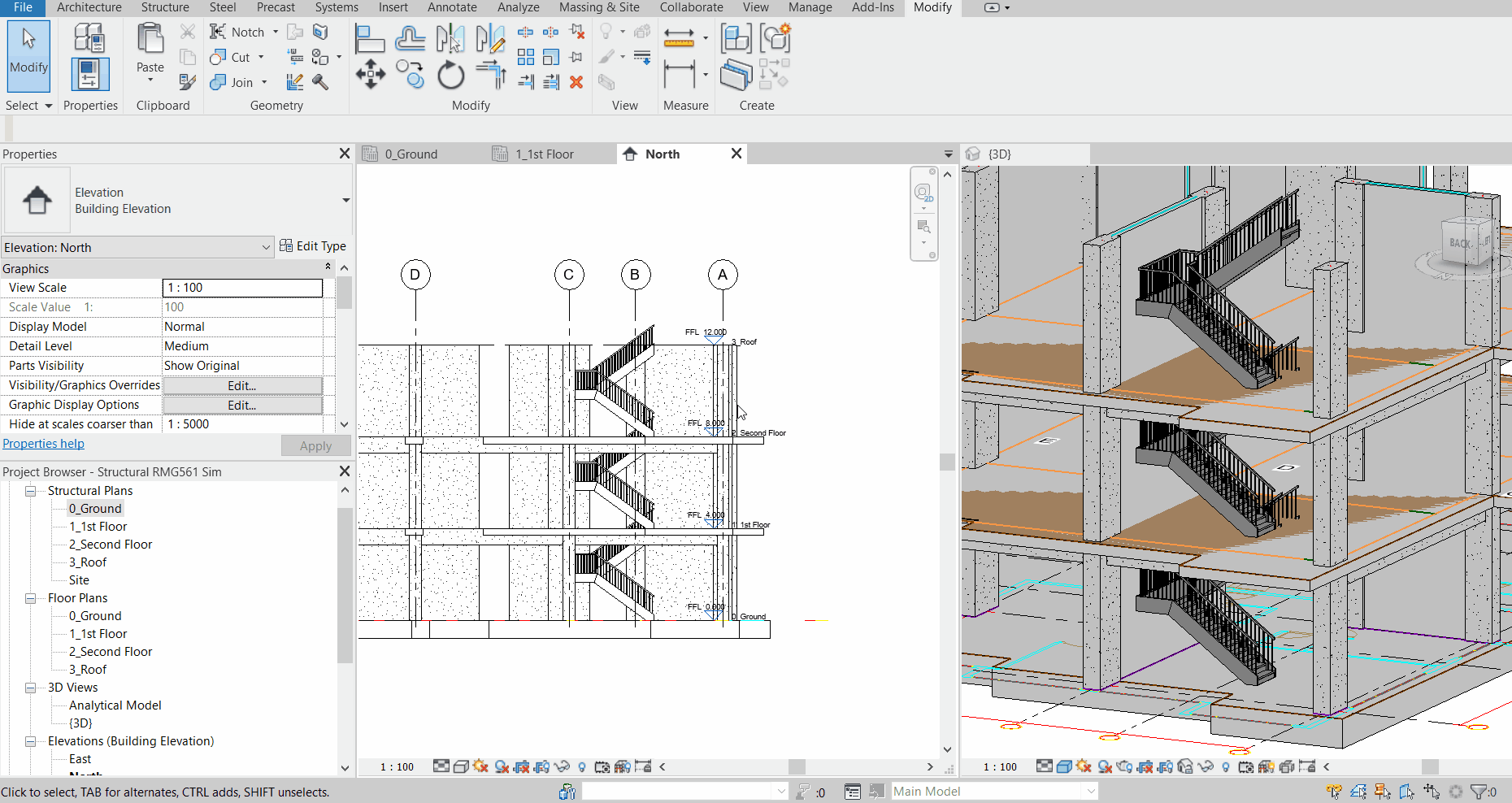Click the 1 : 100 scale in North view bar

tap(398, 766)
